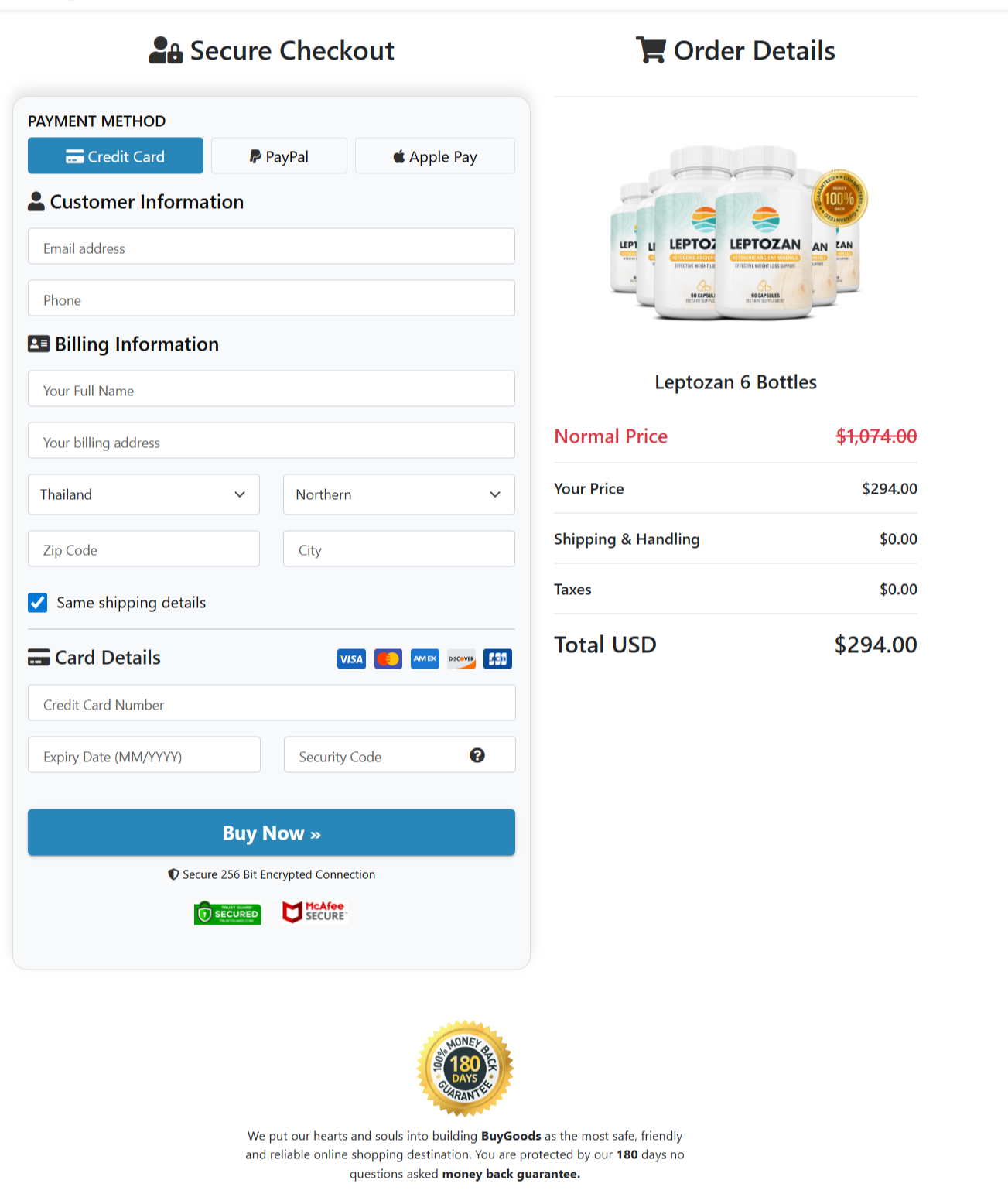The width and height of the screenshot is (1008, 1204).
Task: Click the McAfee Secure badge
Action: 314,912
